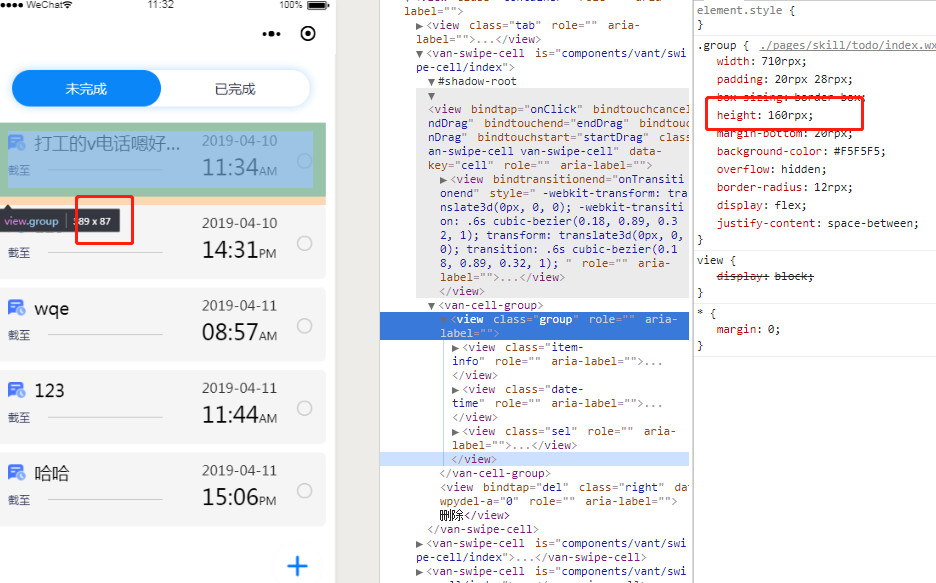This screenshot has width=936, height=583.
Task: Select the radio circle for wqe task
Action: [305, 325]
